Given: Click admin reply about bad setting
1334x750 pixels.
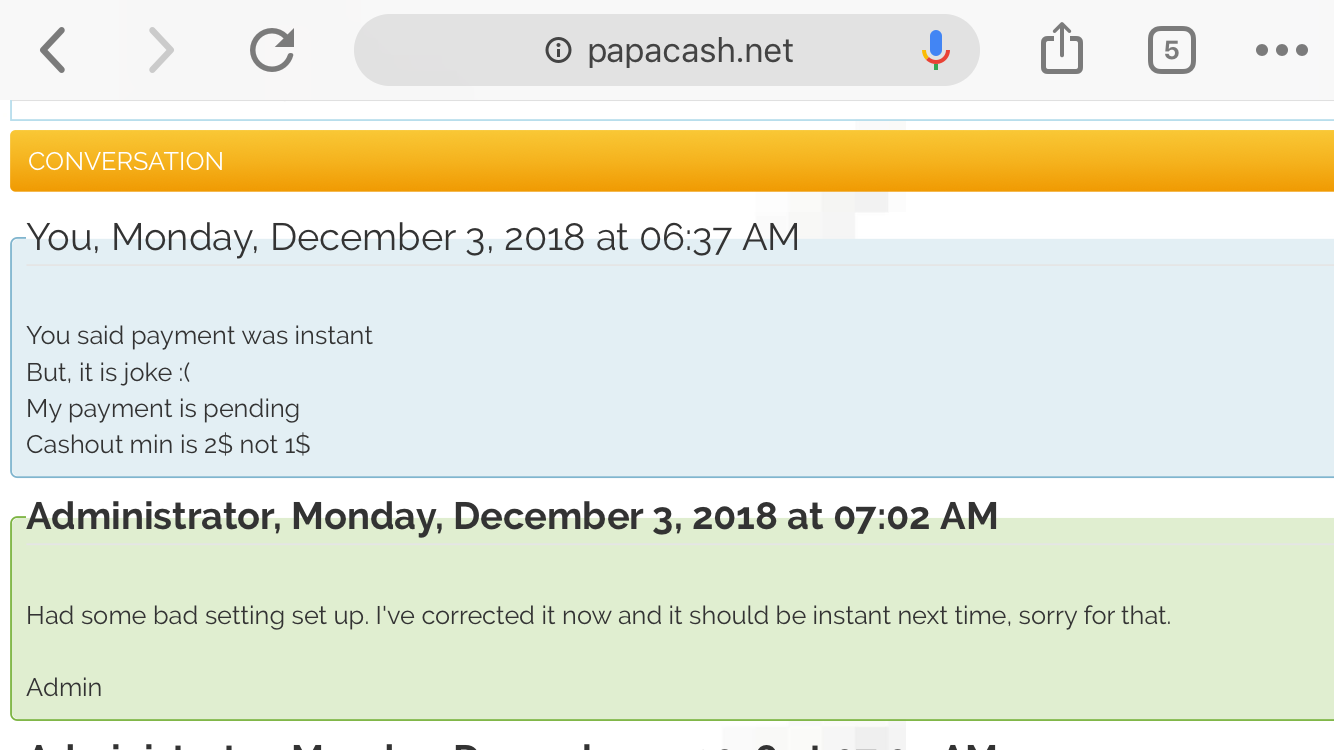Looking at the screenshot, I should [597, 616].
